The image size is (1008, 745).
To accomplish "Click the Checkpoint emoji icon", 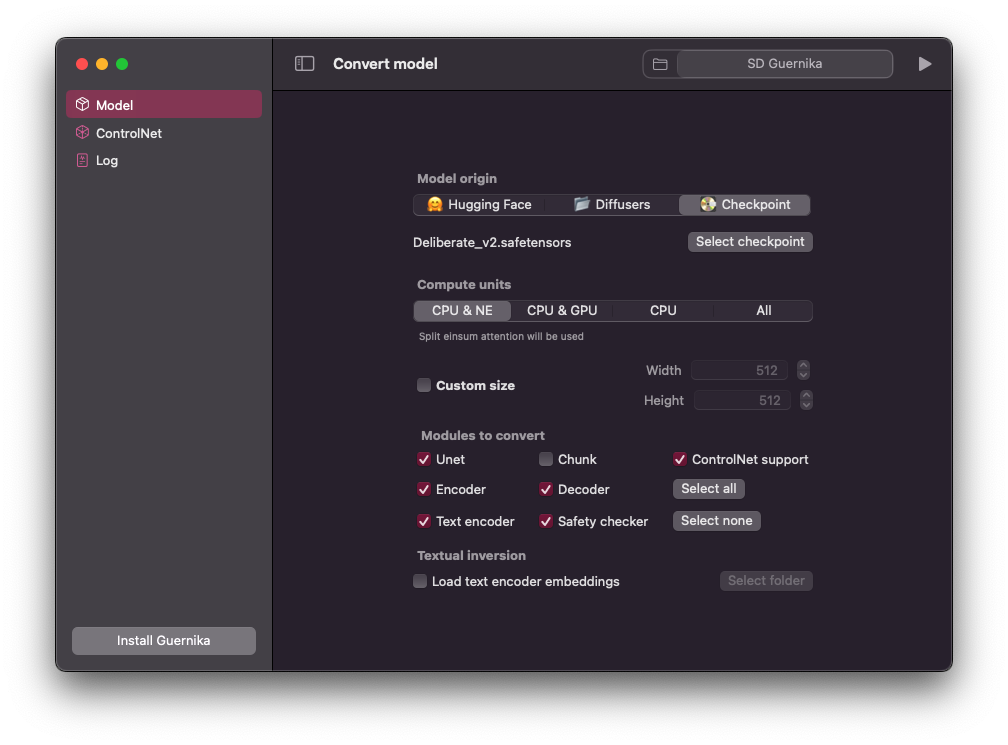I will 706,204.
